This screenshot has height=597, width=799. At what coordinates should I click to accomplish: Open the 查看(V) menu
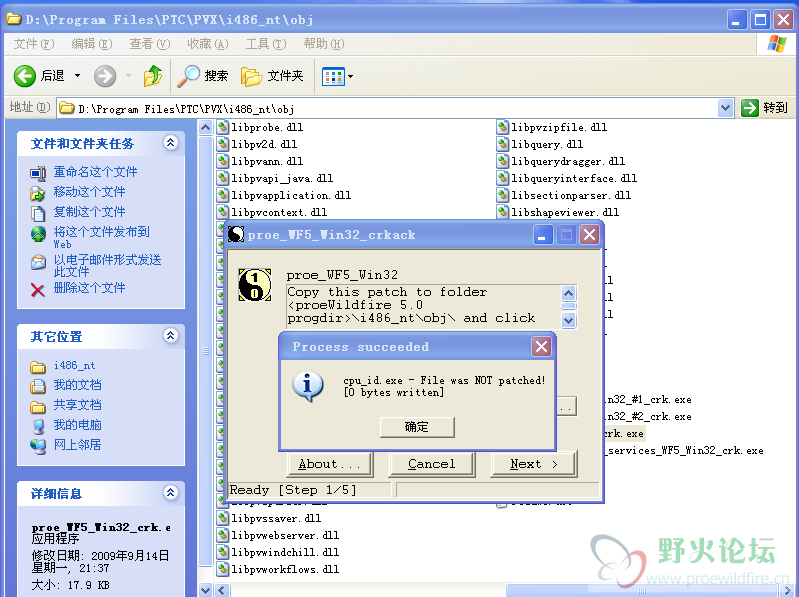(x=149, y=44)
